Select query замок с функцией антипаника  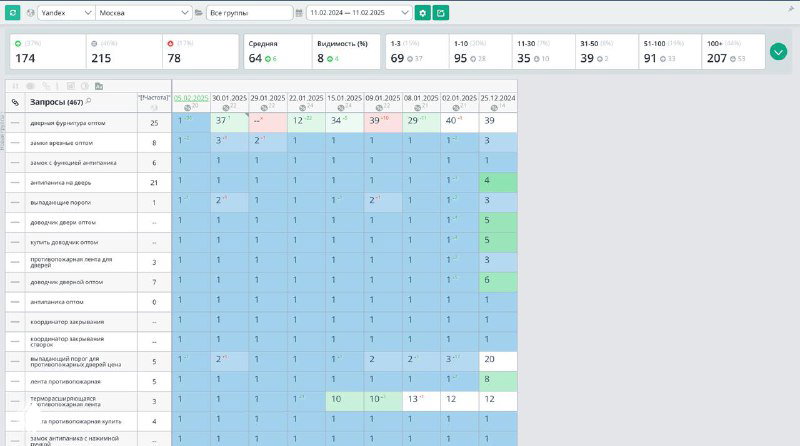(x=73, y=163)
